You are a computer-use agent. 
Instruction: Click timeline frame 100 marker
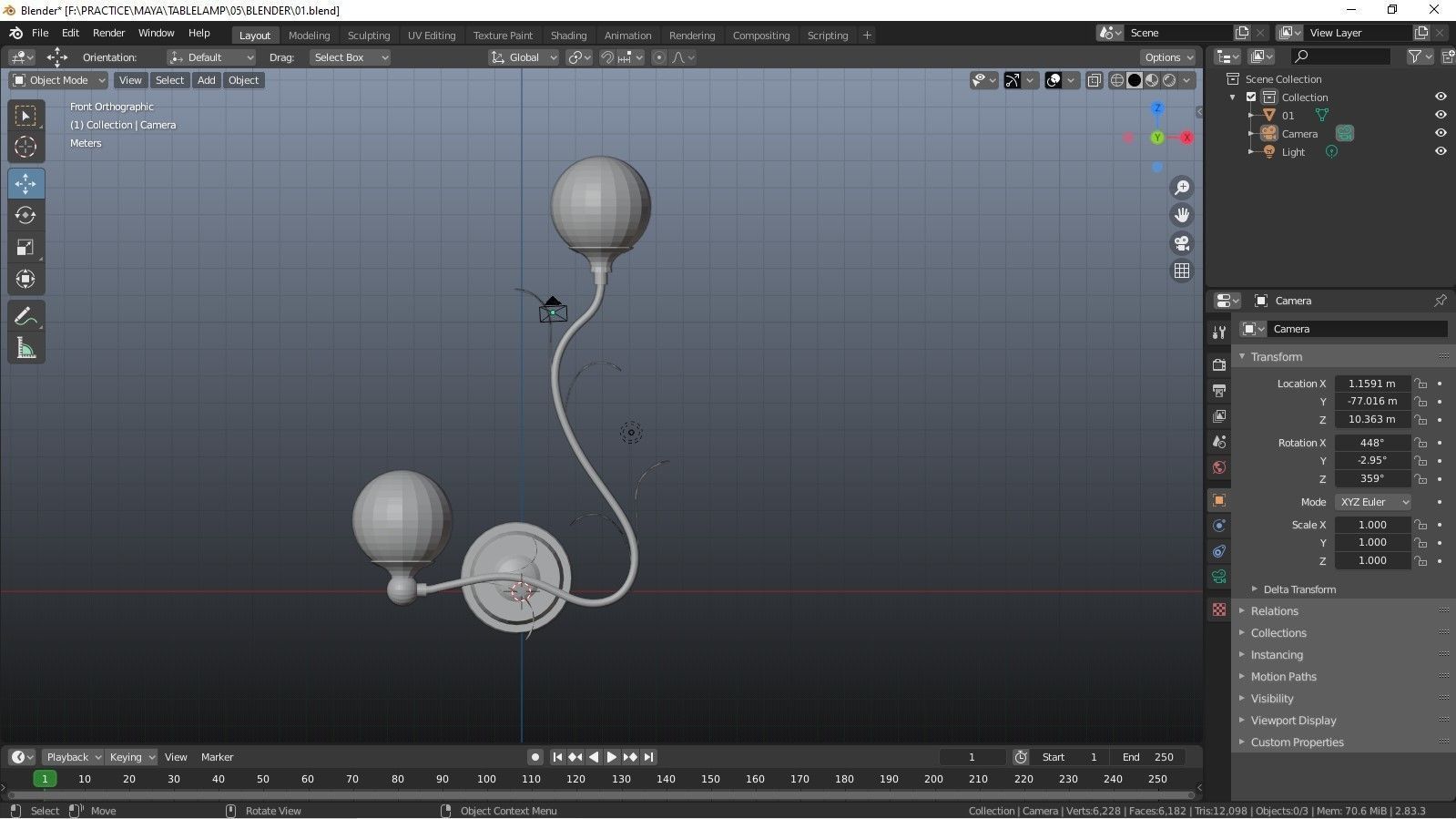pos(486,779)
